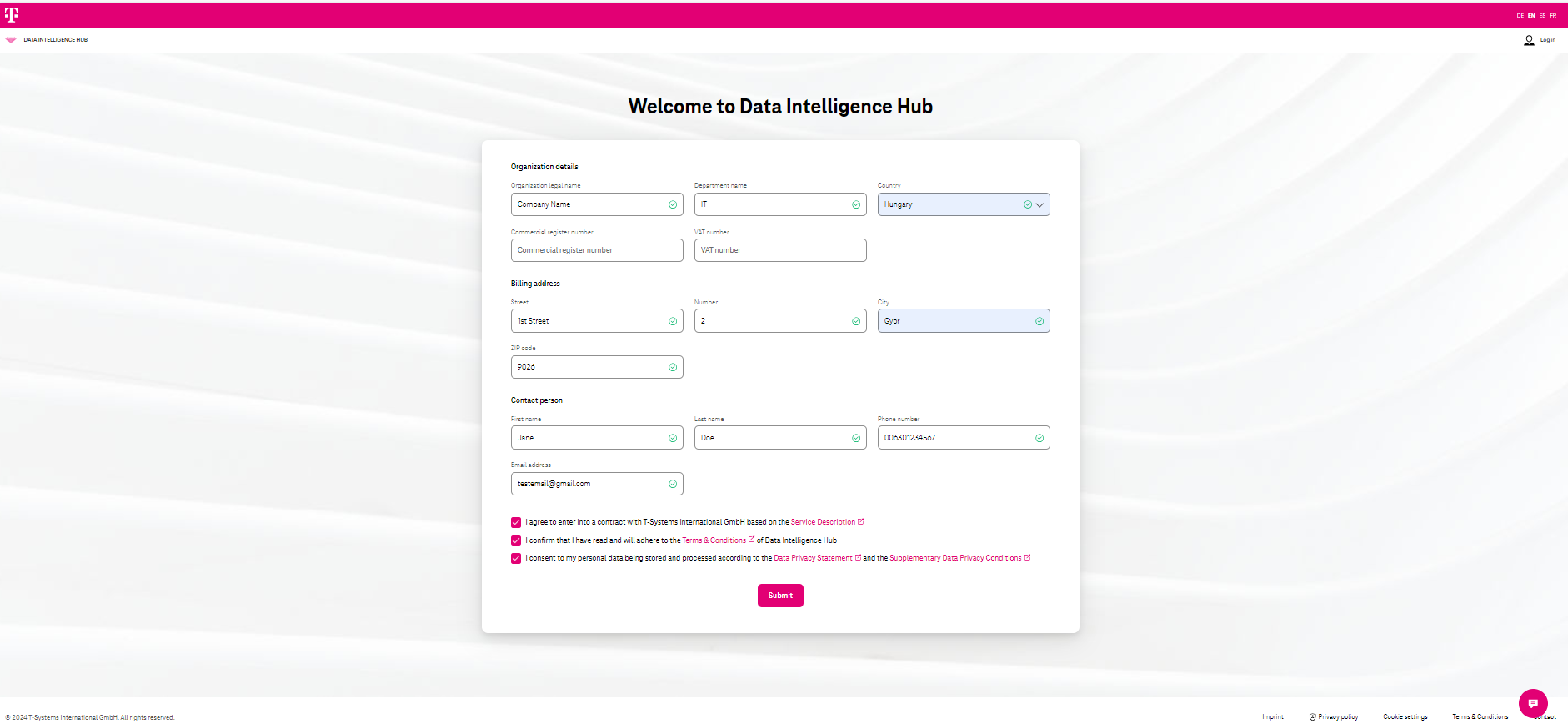This screenshot has width=1568, height=724.
Task: Click the Privacy policy shield icon in footer
Action: [x=1313, y=716]
